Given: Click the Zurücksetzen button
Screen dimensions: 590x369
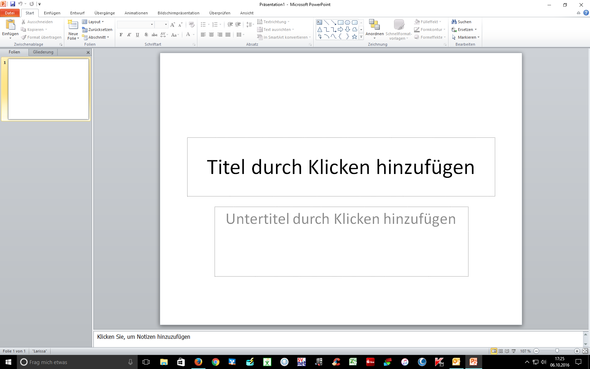Looking at the screenshot, I should pyautogui.click(x=97, y=29).
